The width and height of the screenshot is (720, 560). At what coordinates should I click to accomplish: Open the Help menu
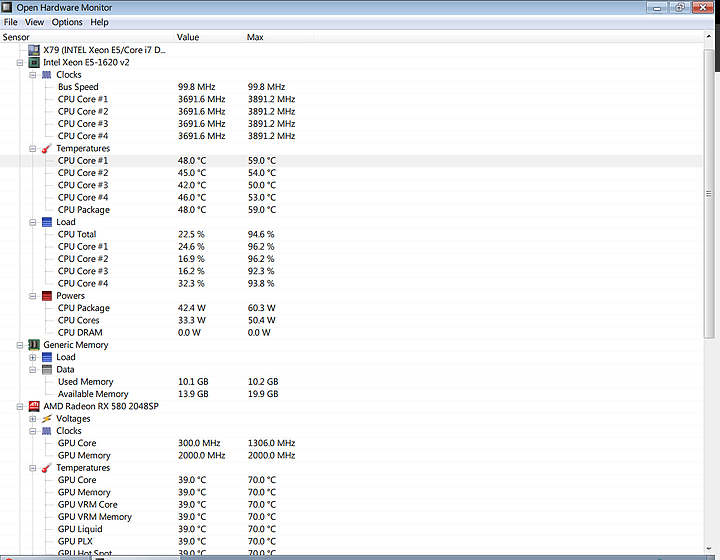click(99, 22)
